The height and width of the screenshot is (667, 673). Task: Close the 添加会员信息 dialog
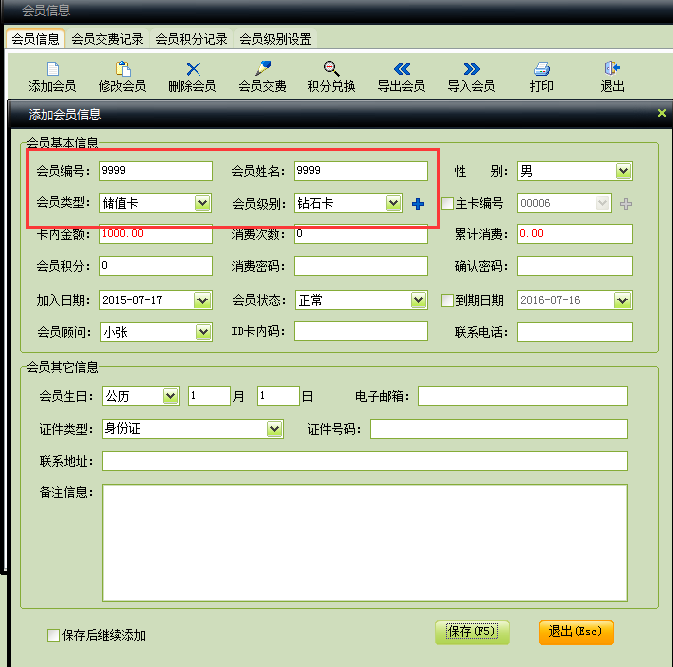[661, 113]
